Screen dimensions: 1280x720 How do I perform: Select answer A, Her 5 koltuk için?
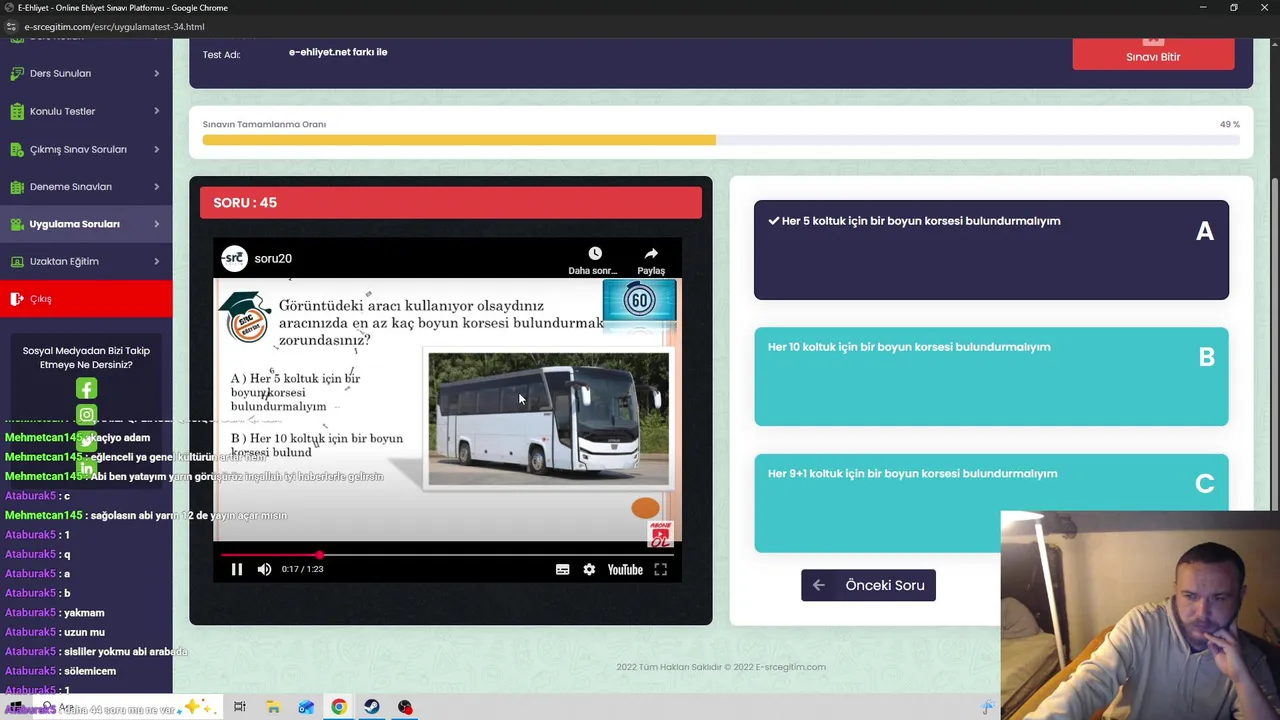[991, 250]
